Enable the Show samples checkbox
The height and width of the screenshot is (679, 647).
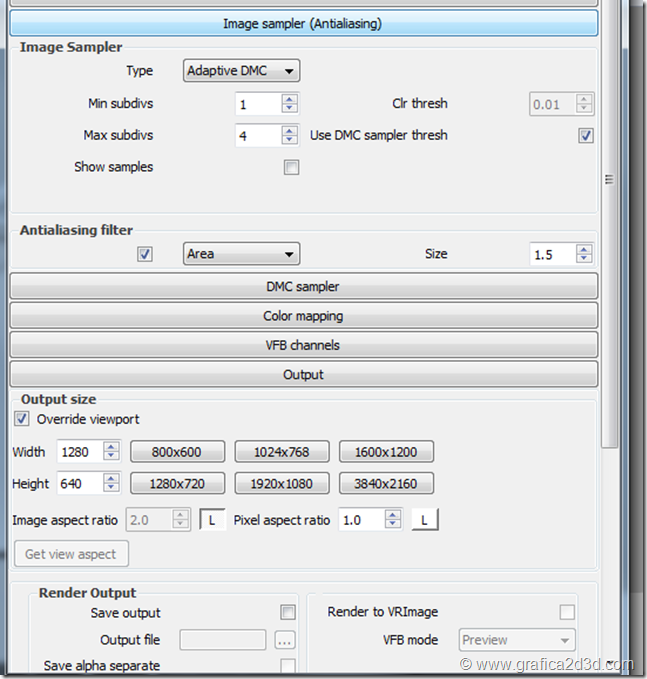coord(291,167)
